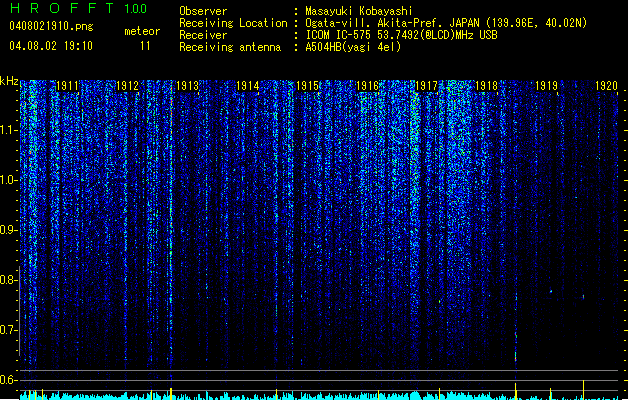Viewport: 629px width, 400px height.
Task: Click the 0.6 kHz axis label
Action: (8, 380)
